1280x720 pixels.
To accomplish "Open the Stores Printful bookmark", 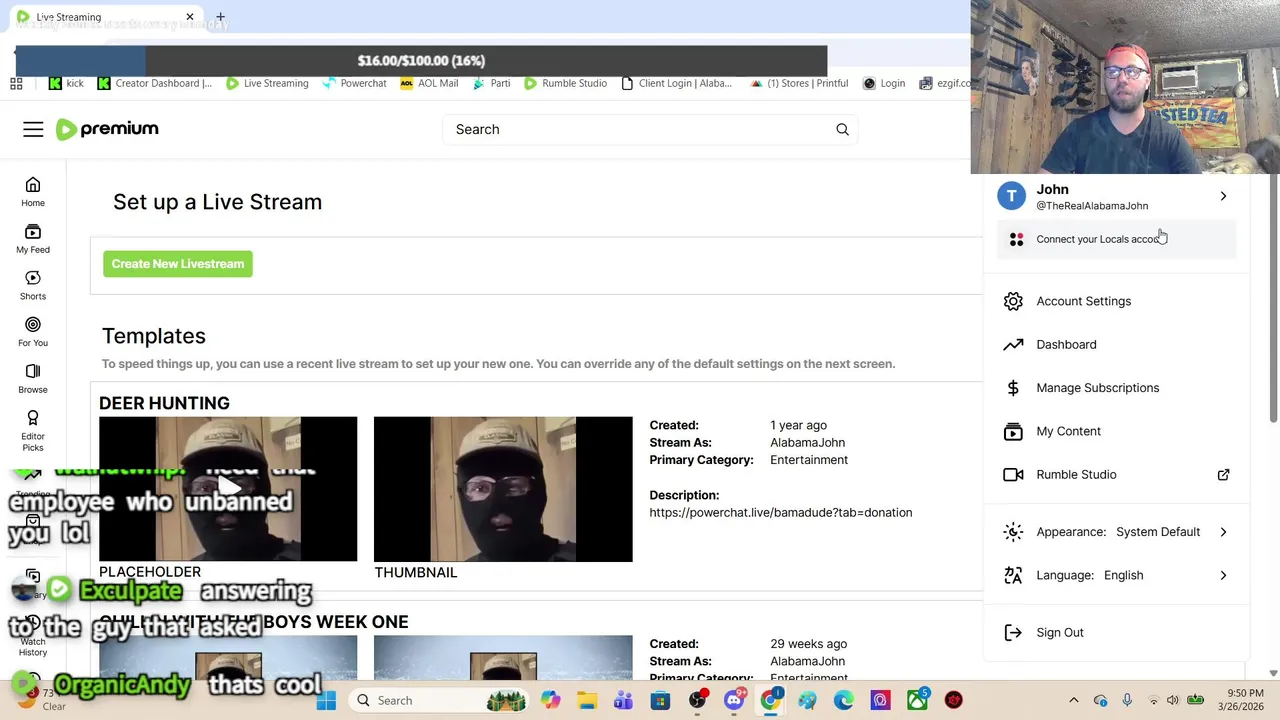I will (799, 83).
